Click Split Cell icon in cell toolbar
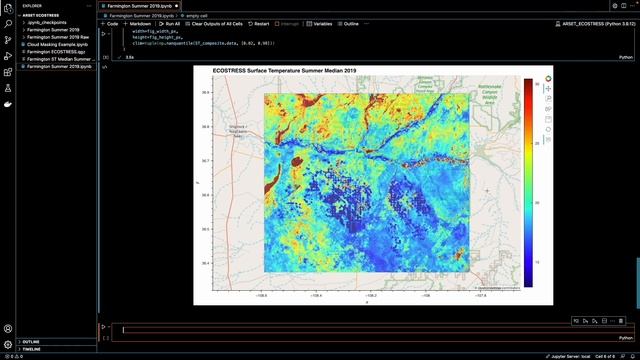The image size is (640, 360). tap(604, 321)
